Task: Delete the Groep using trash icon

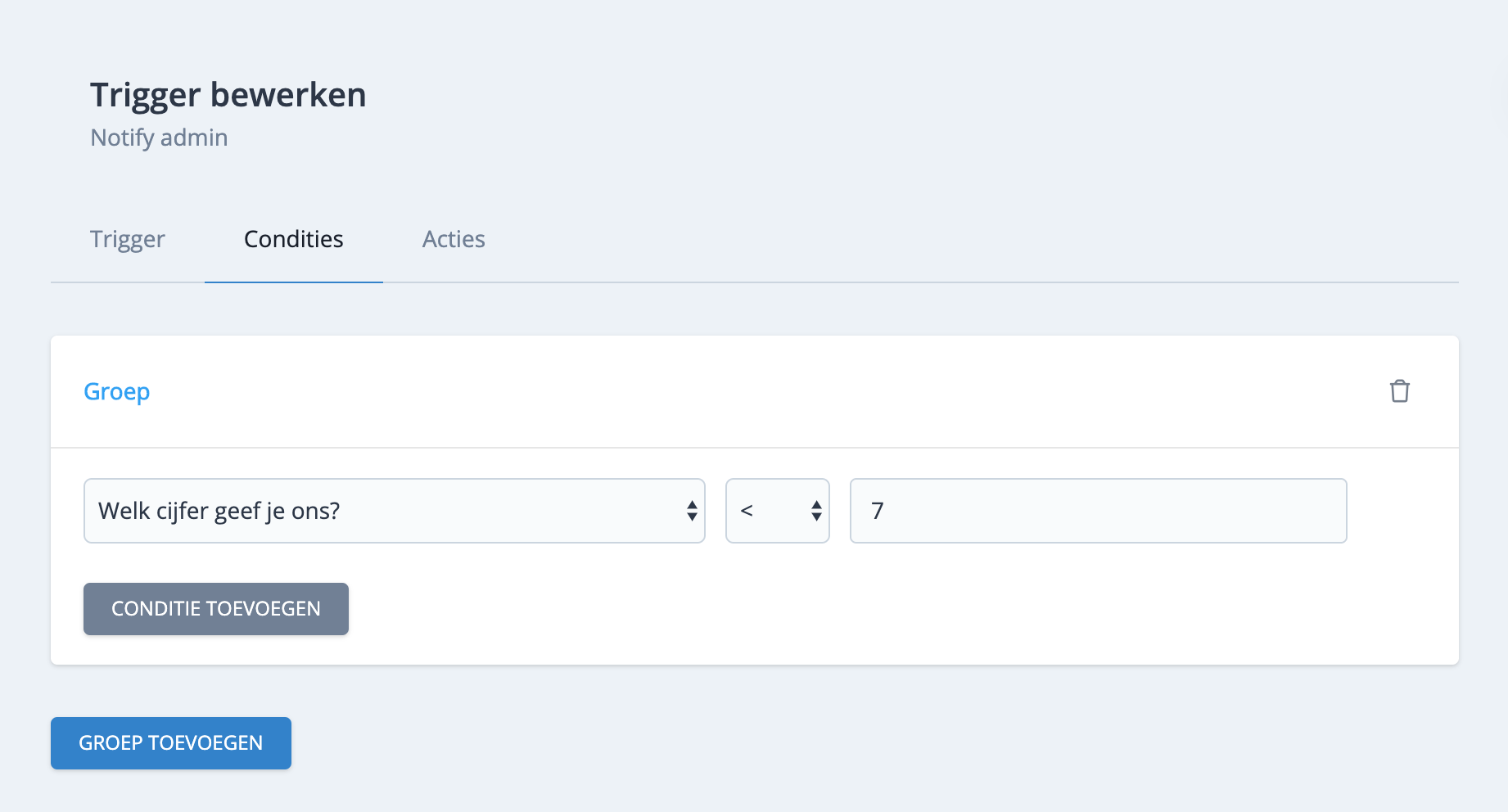Action: click(1399, 391)
